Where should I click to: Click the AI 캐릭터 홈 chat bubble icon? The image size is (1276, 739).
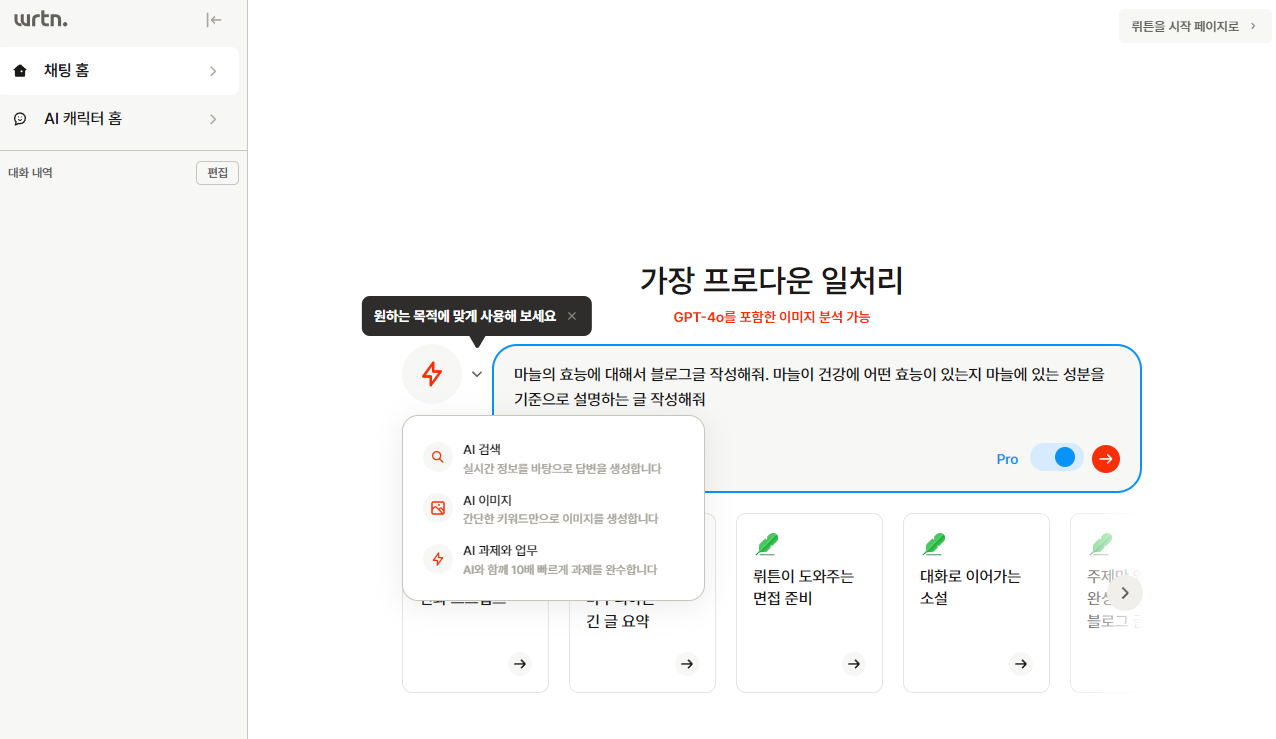point(20,119)
